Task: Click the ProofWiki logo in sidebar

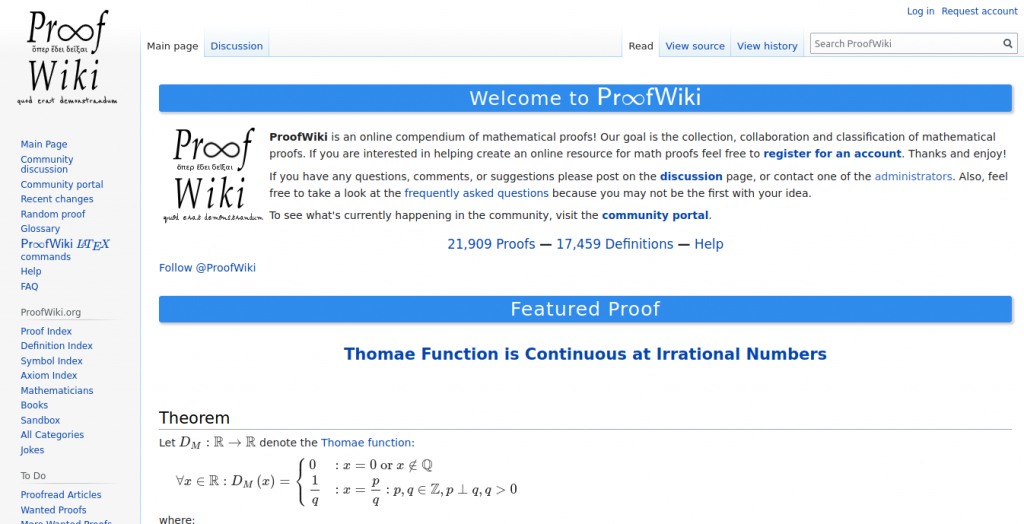Action: [x=68, y=57]
